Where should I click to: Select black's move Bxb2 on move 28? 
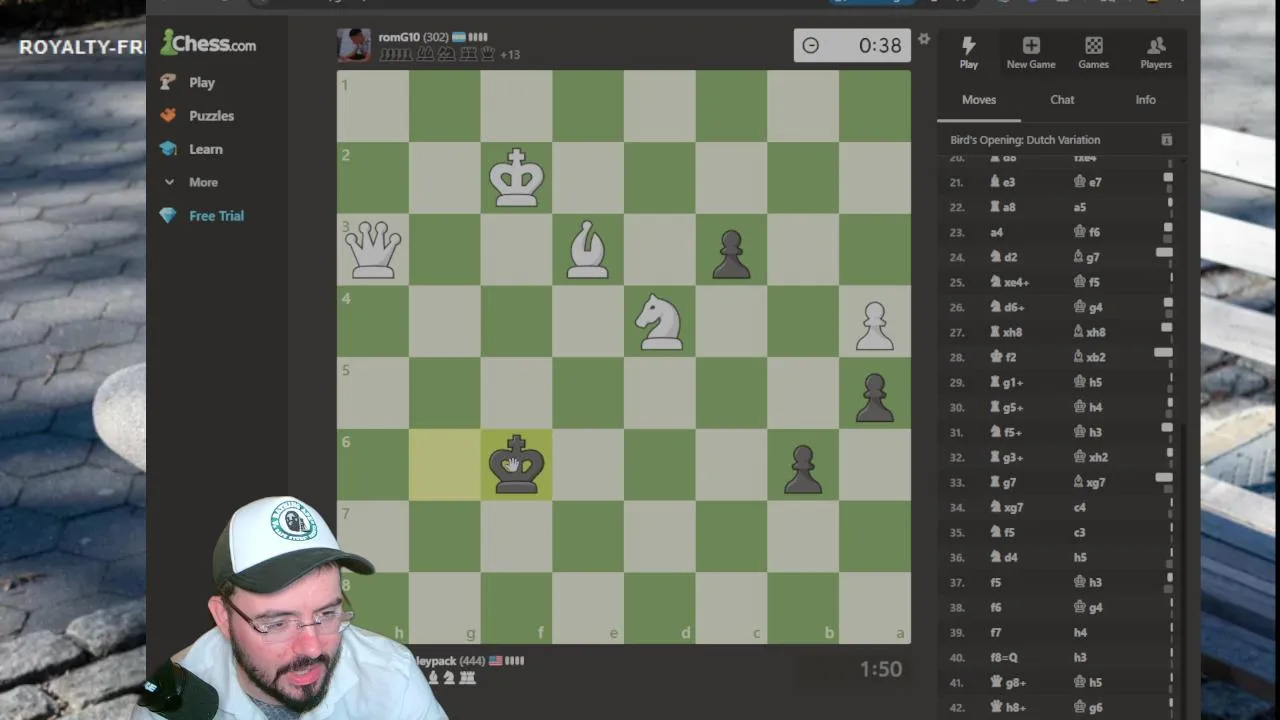[x=1089, y=357]
